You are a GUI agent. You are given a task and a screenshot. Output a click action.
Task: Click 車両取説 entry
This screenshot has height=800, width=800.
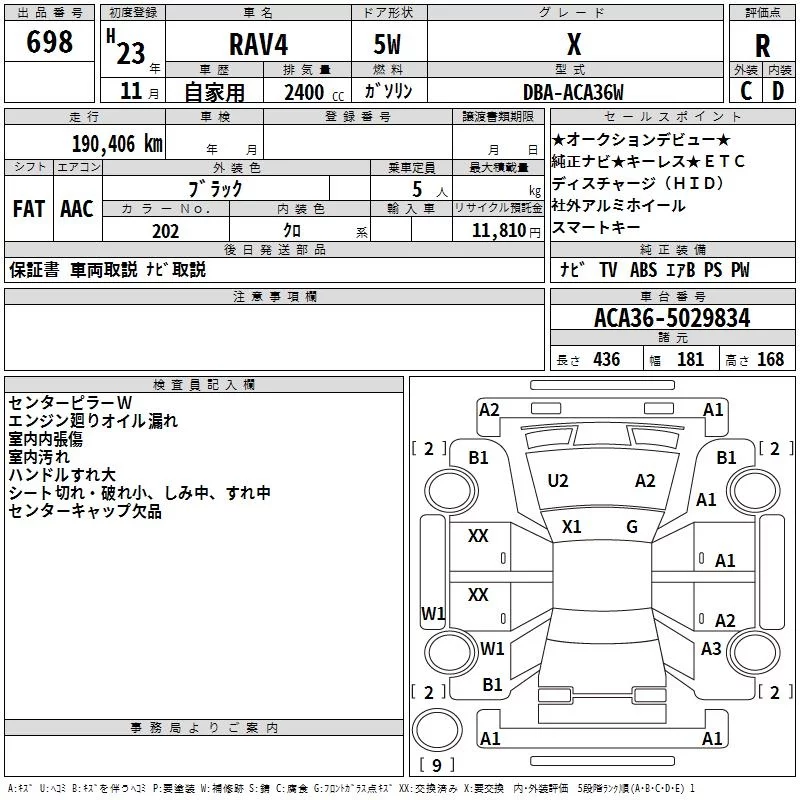click(104, 269)
